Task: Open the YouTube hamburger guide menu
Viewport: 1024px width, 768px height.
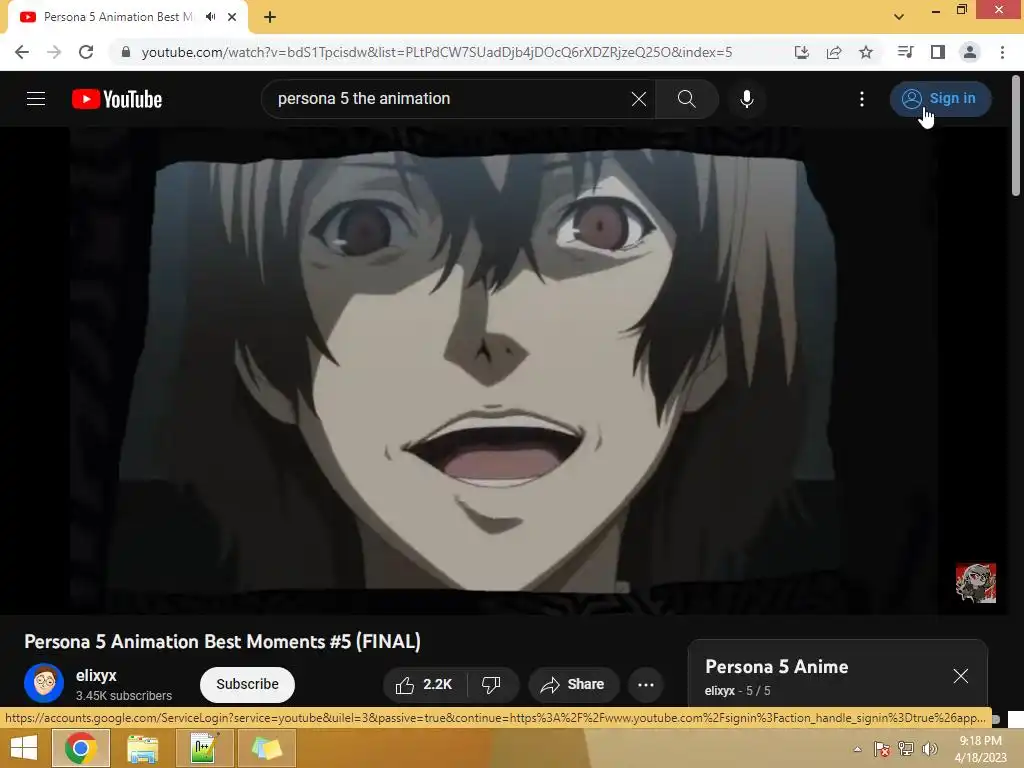Action: pos(36,99)
